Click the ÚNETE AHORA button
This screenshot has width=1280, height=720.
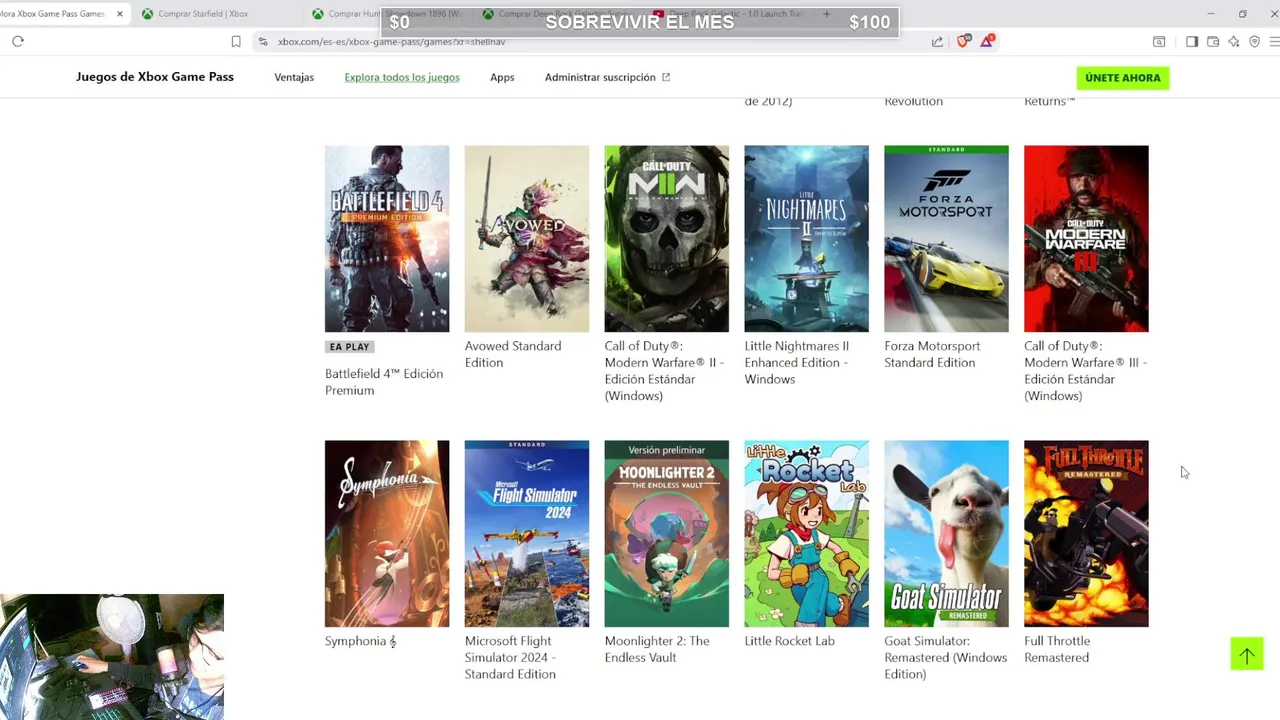tap(1123, 78)
